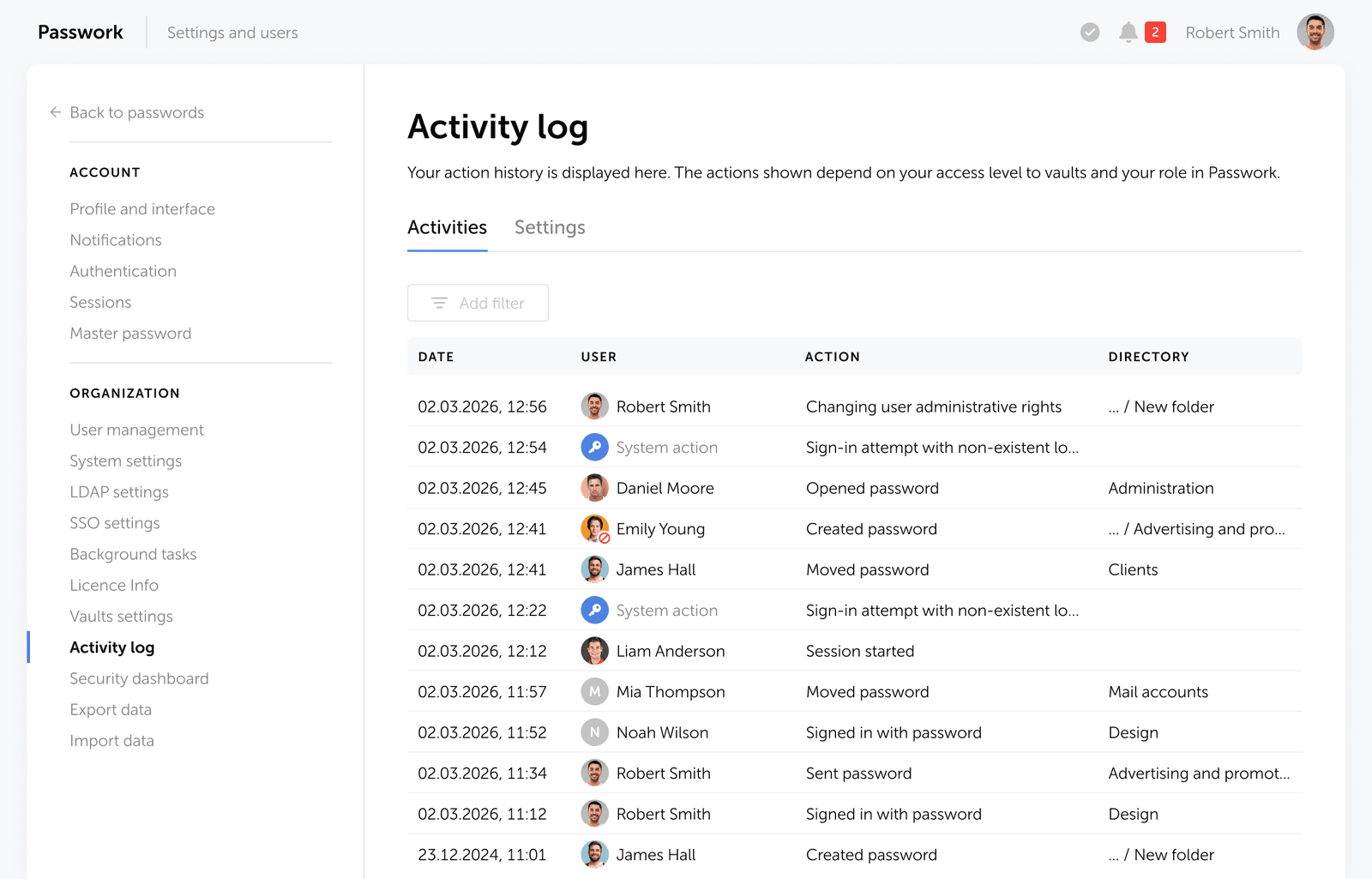Click 'Advertising and promot...' directory
Screen dimensions: 1372x879
1199,774
